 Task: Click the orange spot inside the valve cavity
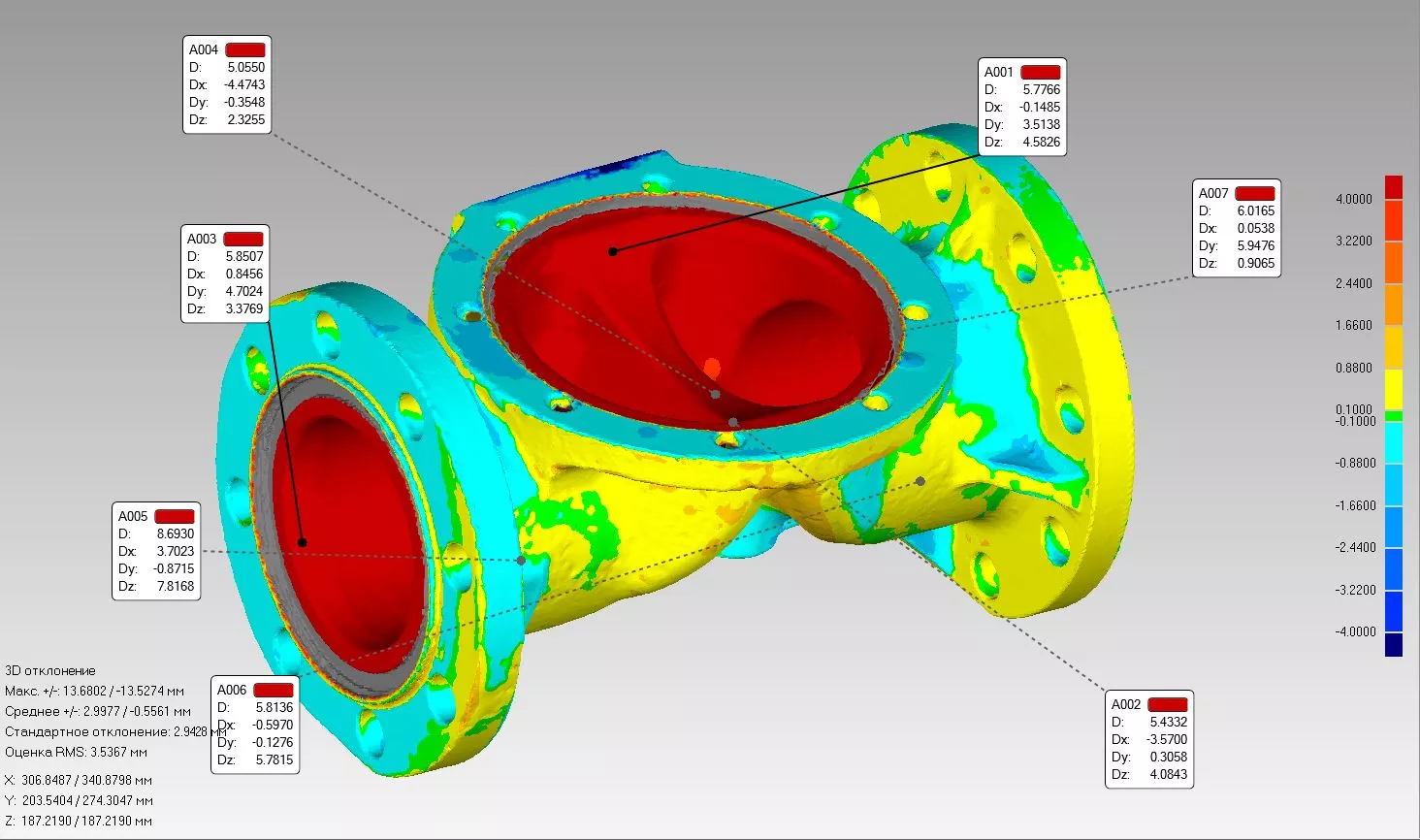pyautogui.click(x=712, y=367)
